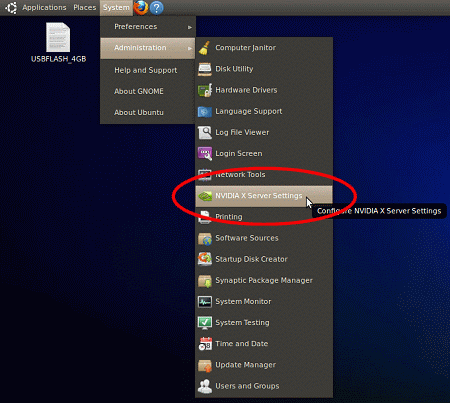The image size is (450, 403).
Task: Open Printing configuration entry
Action: 264,217
